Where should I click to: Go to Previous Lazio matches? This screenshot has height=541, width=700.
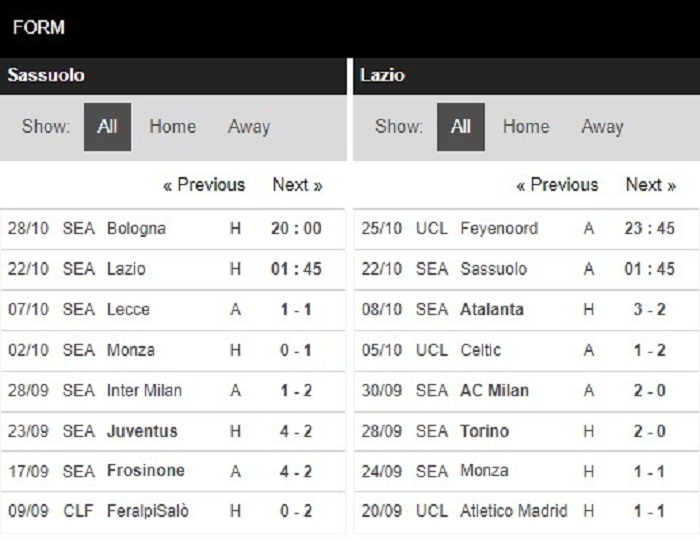(557, 185)
